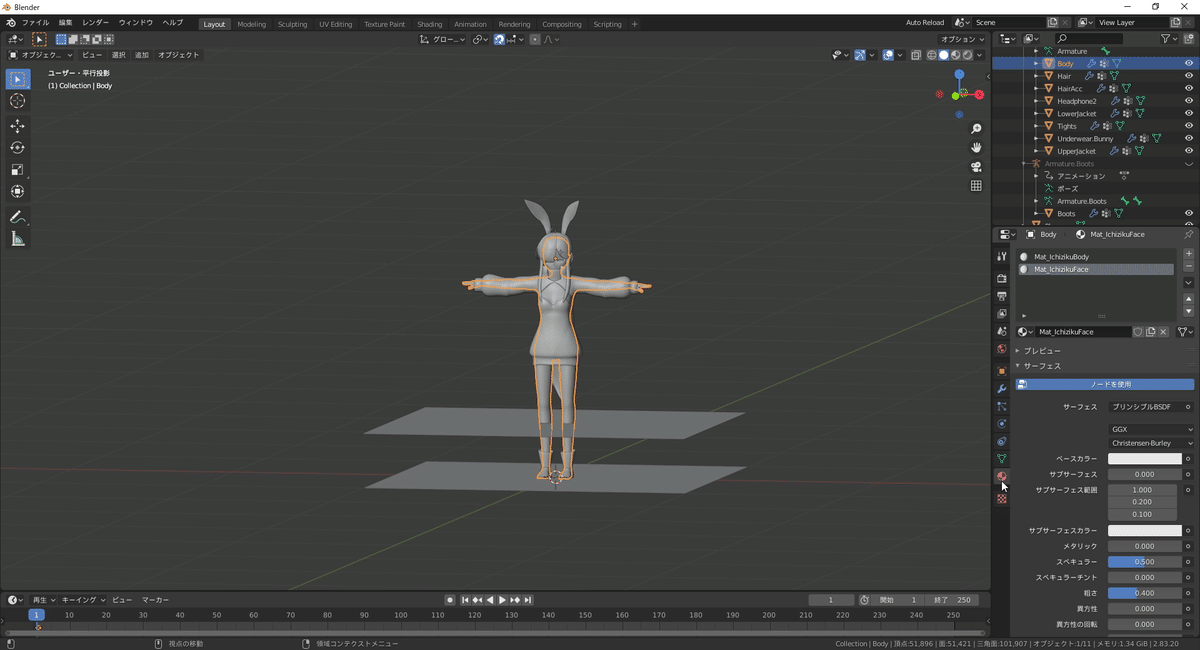Open the proportional editing falloff dropdown
This screenshot has height=650, width=1200.
click(x=553, y=39)
